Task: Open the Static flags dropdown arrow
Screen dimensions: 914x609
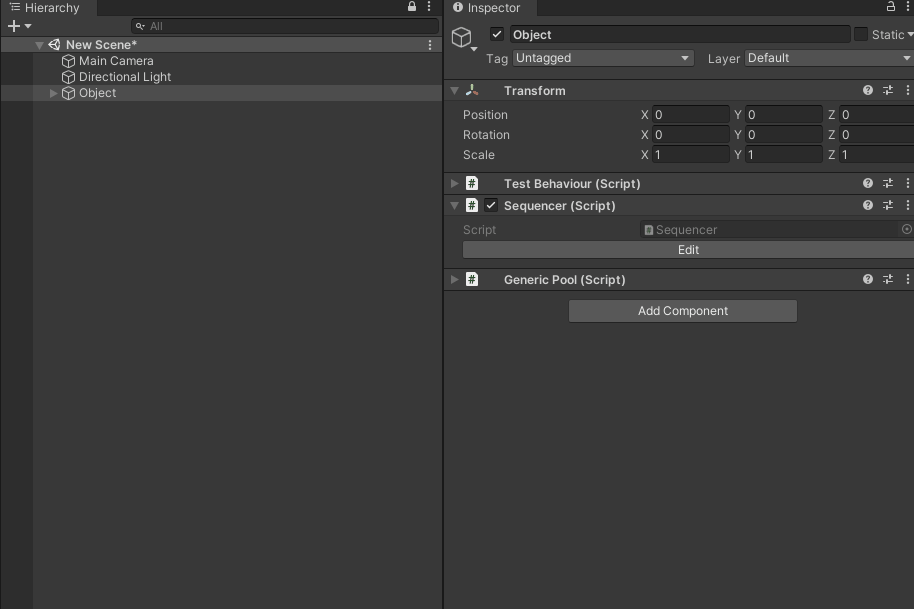Action: click(910, 34)
